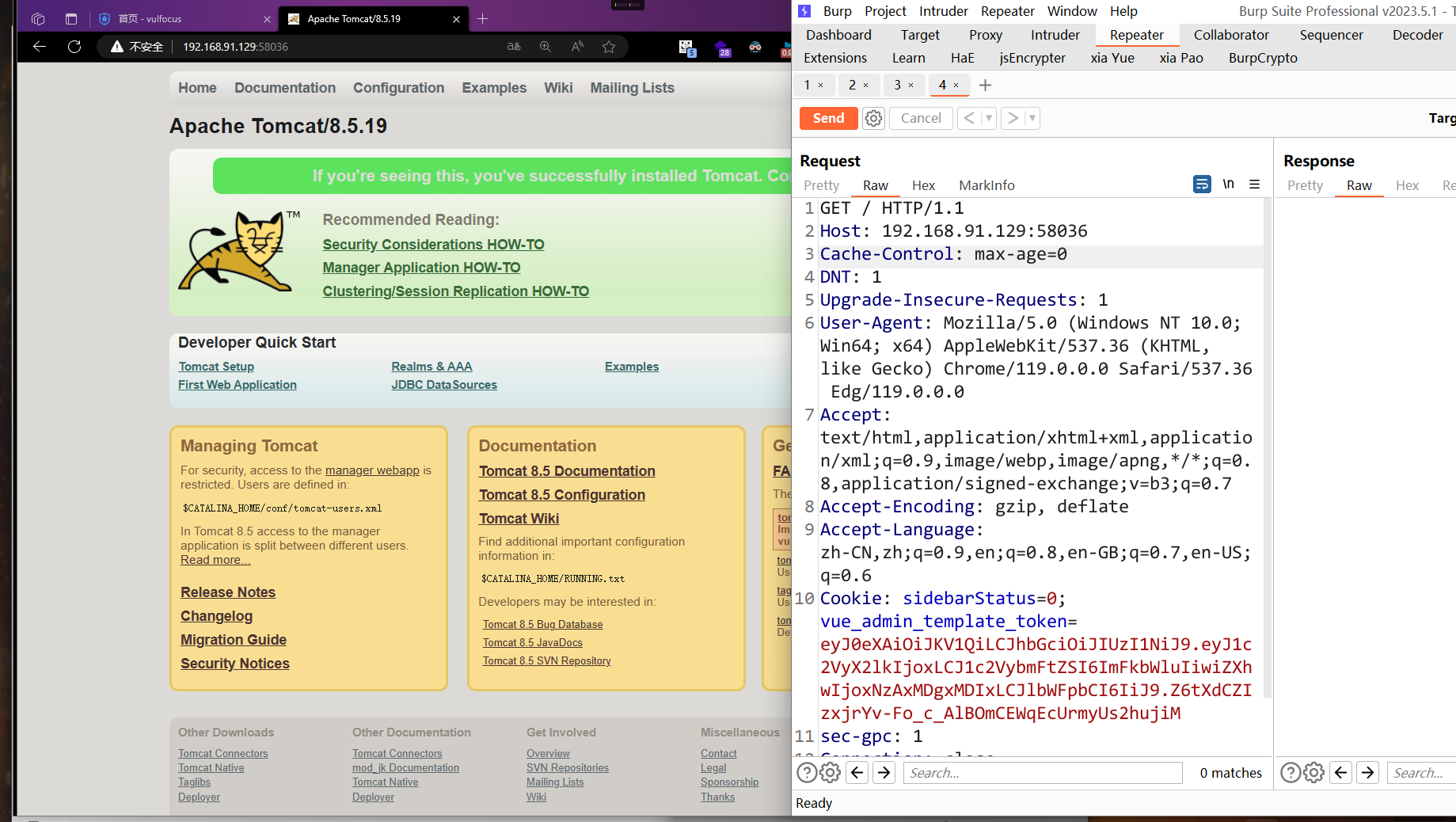Add a new Repeater tab
The height and width of the screenshot is (822, 1456).
click(x=986, y=85)
